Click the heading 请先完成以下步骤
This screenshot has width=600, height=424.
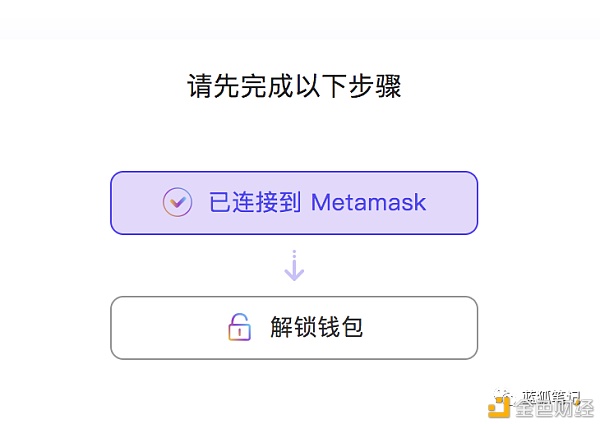pos(294,86)
